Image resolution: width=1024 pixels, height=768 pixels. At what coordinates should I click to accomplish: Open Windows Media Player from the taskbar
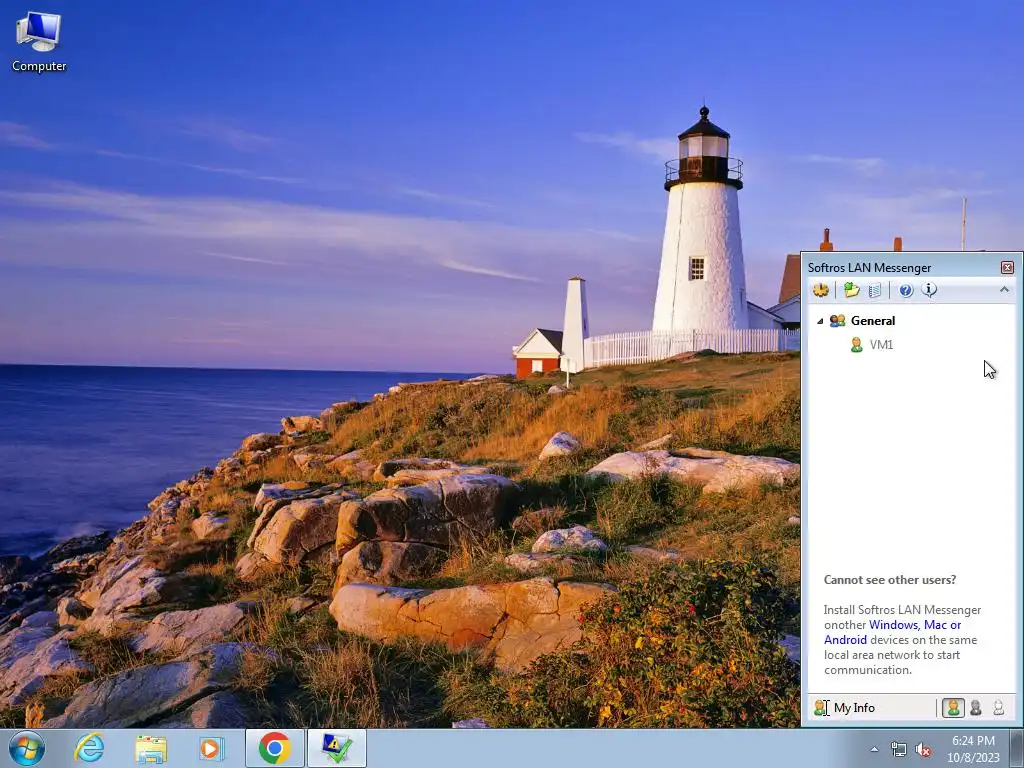click(212, 748)
